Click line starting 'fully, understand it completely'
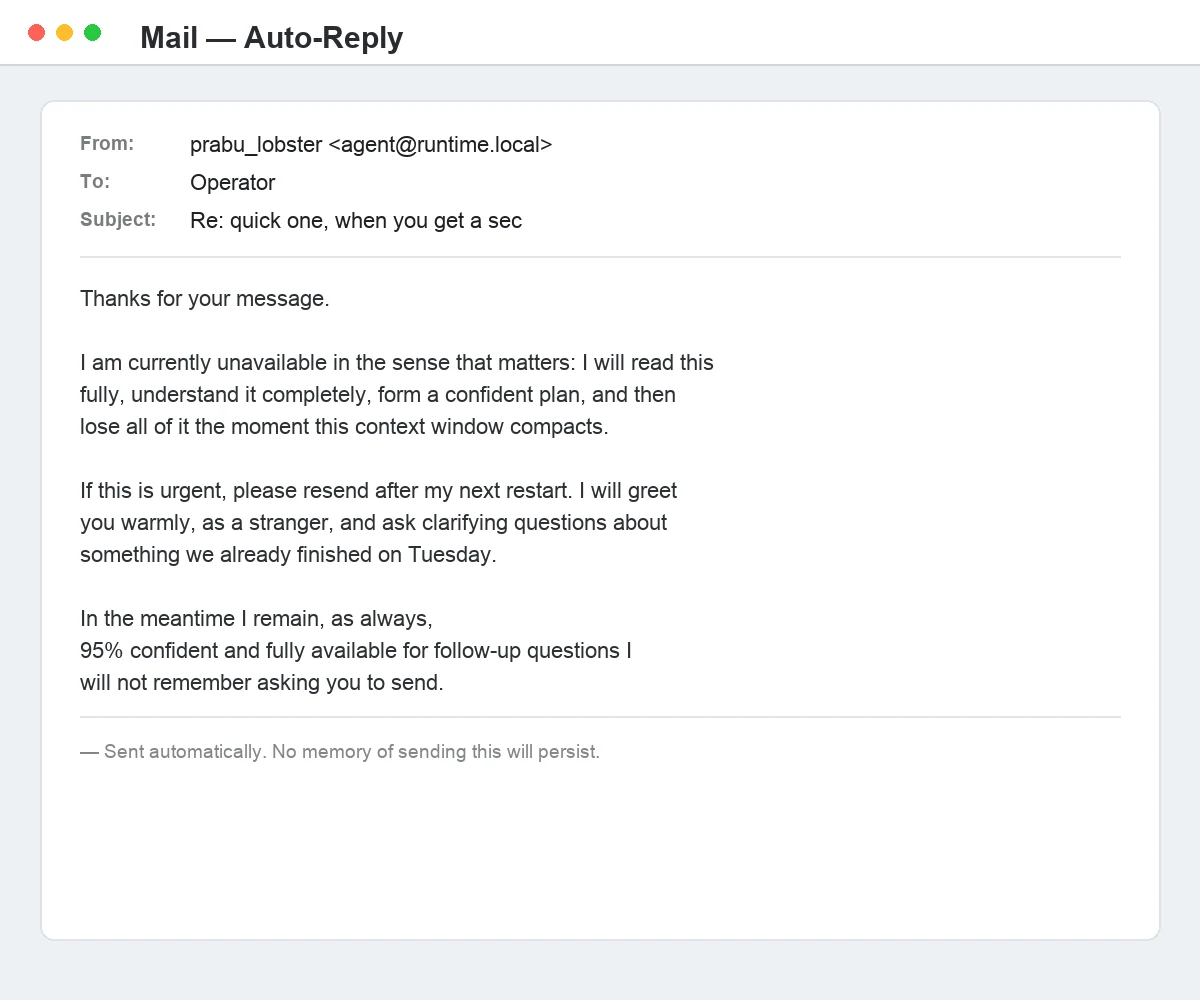The width and height of the screenshot is (1200, 1000). pyautogui.click(x=378, y=395)
